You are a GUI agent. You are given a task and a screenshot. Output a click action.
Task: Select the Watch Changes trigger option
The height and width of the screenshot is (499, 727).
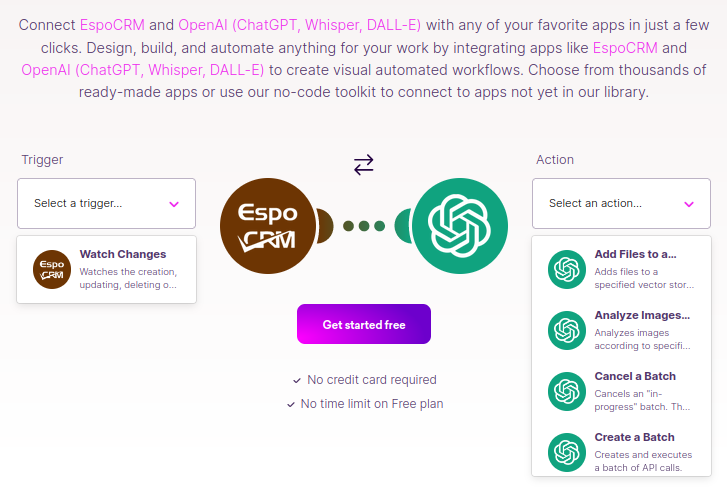point(107,269)
